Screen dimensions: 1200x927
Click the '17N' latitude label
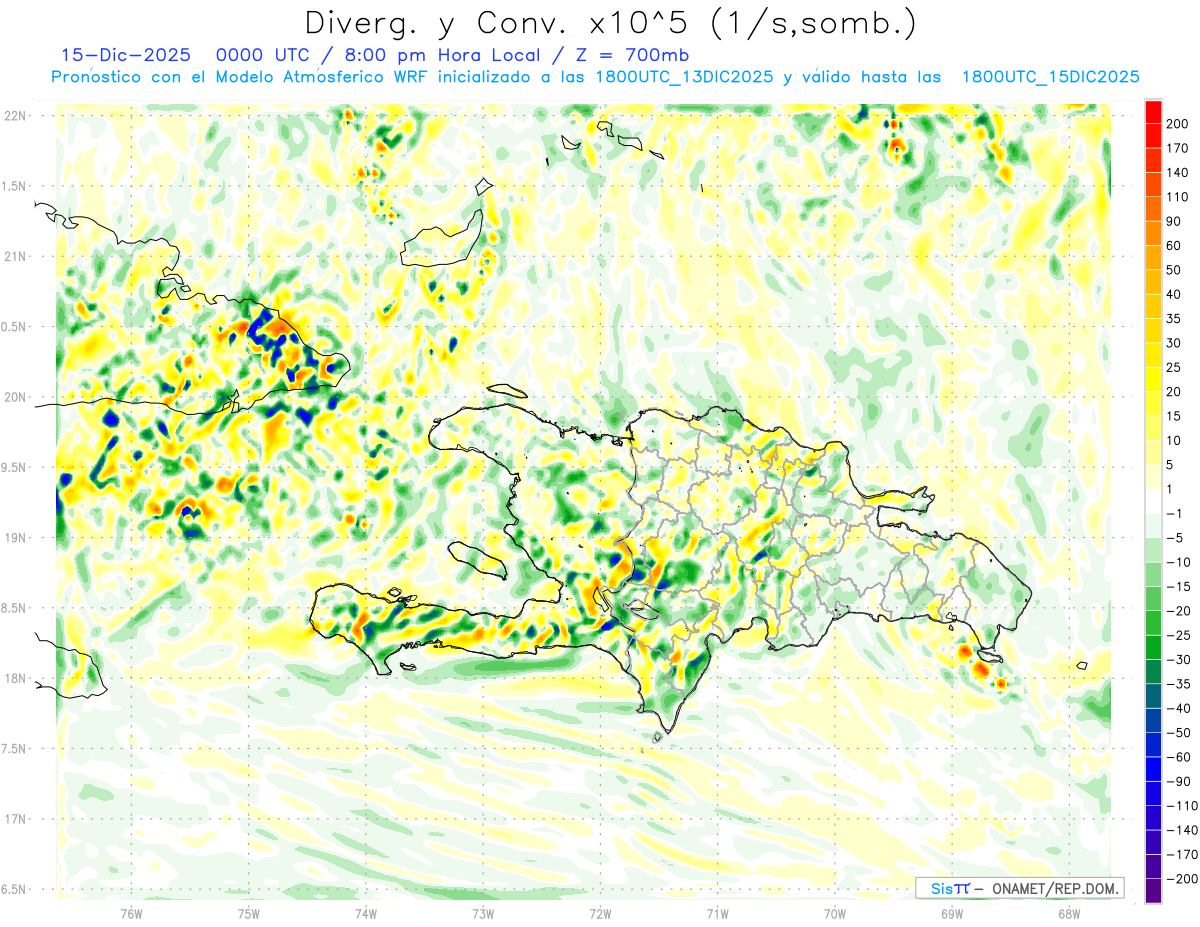point(15,819)
